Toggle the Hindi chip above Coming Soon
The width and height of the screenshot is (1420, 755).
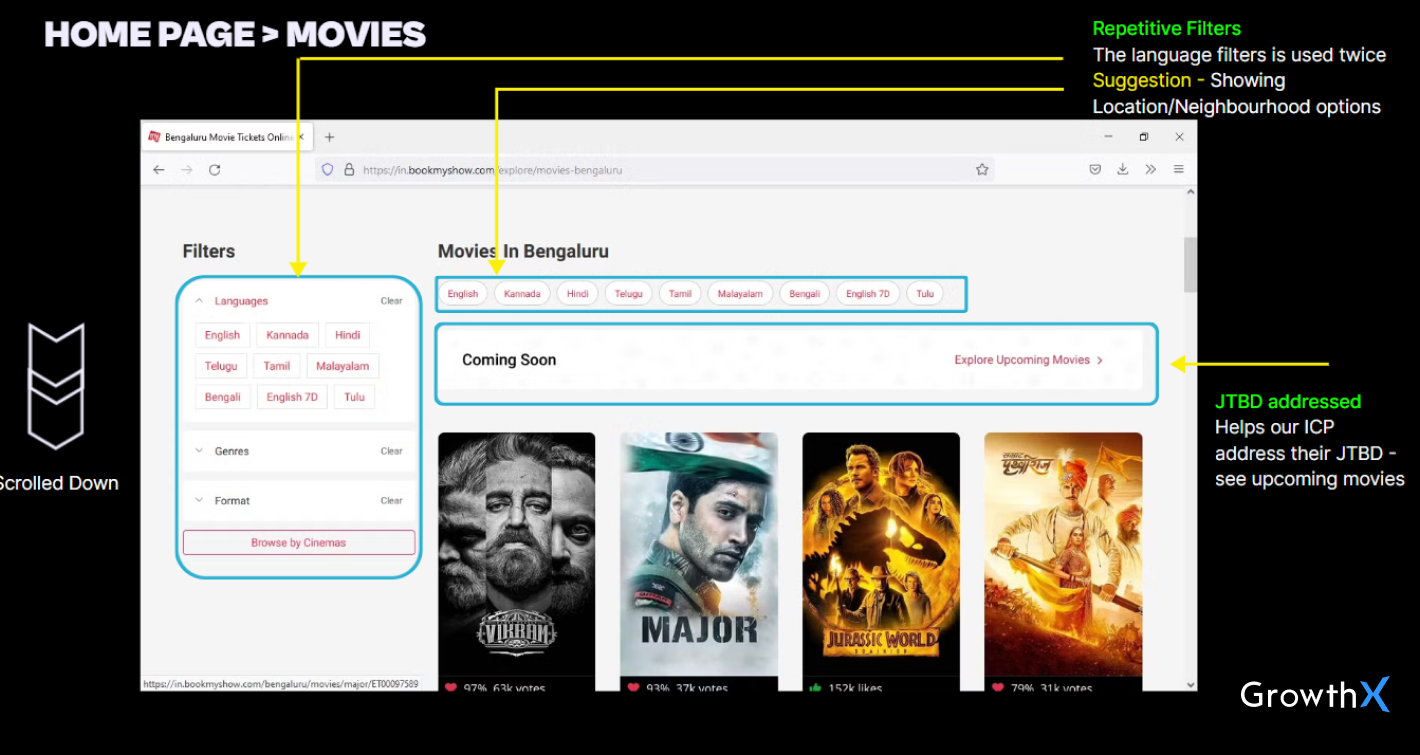coord(578,293)
